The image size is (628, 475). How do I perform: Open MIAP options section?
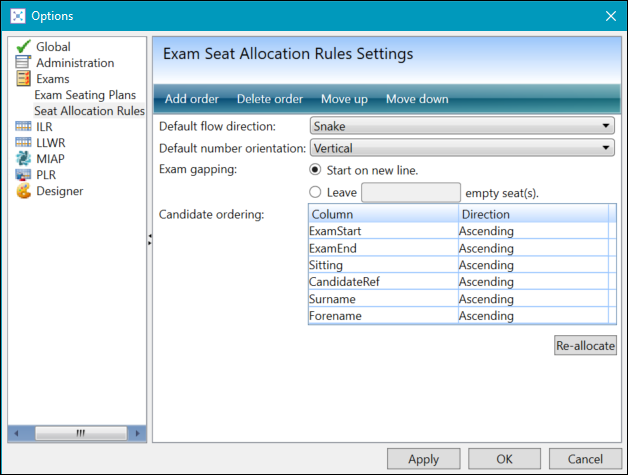50,159
